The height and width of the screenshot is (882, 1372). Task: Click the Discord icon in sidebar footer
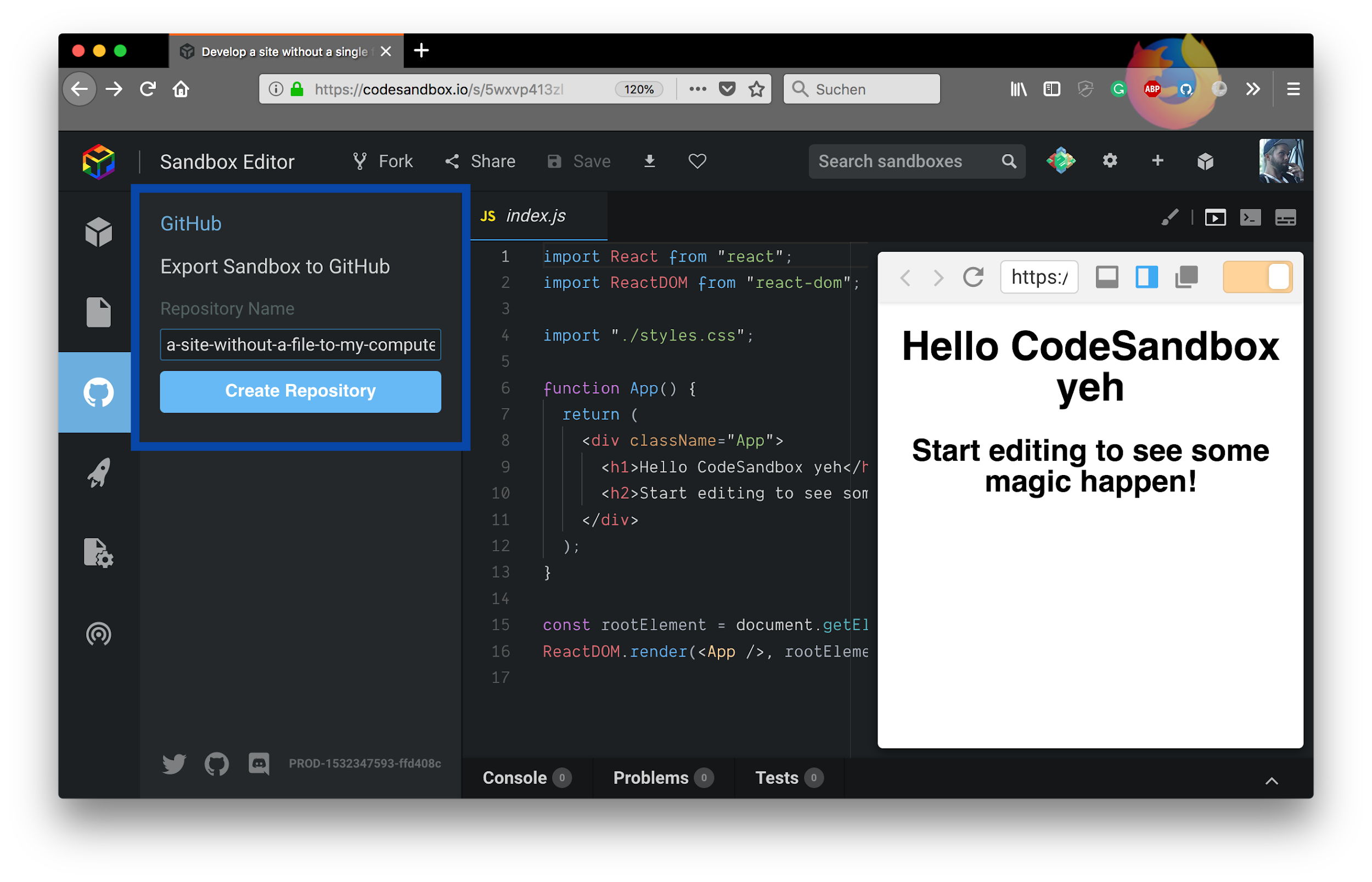click(259, 764)
